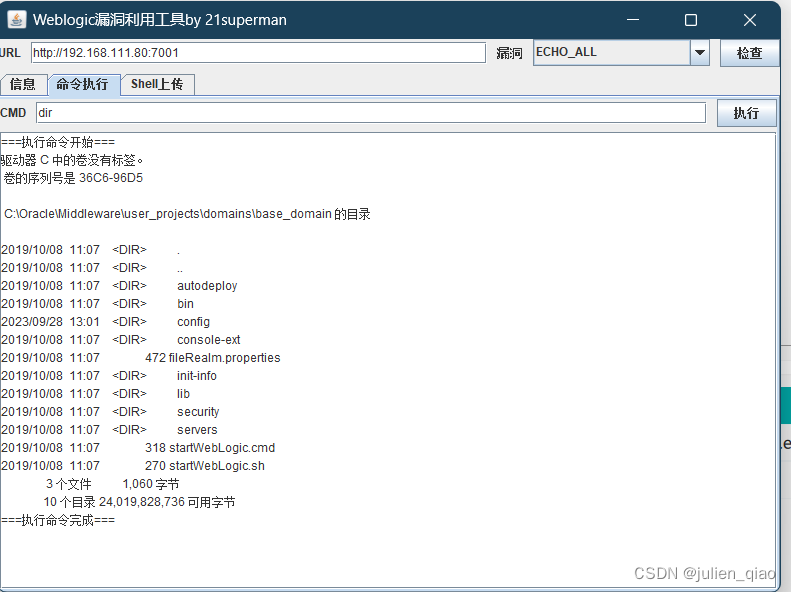Maximize the Weblogic tool window

[x=691, y=20]
